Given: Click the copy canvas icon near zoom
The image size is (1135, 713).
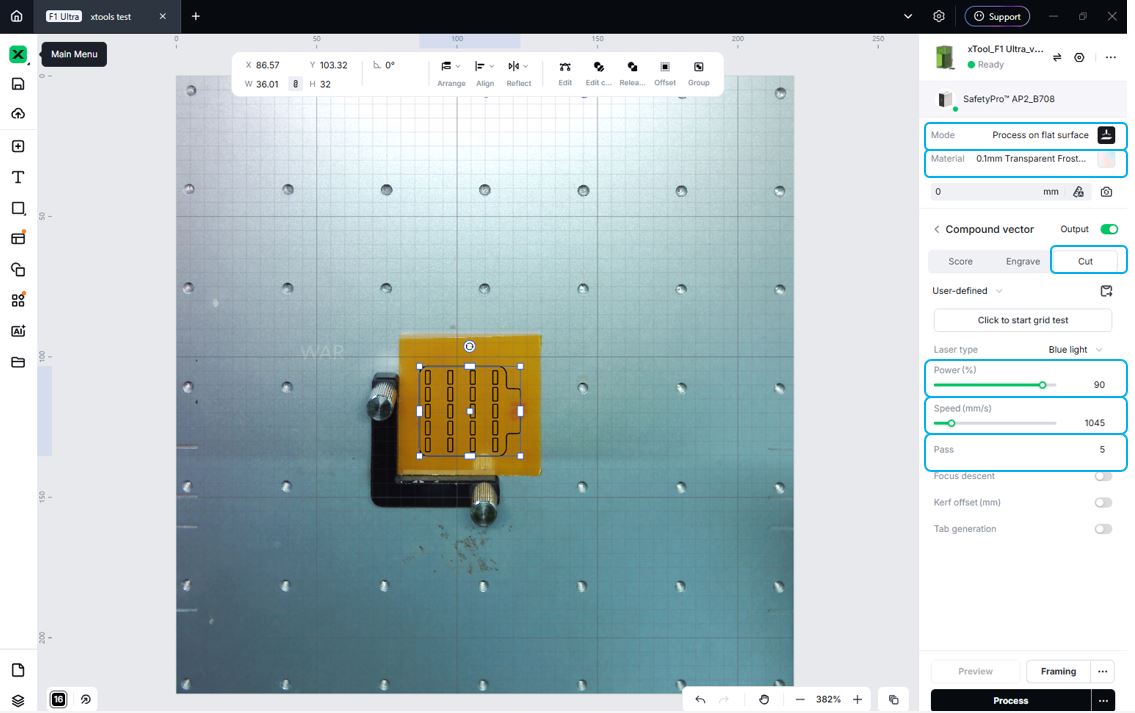Looking at the screenshot, I should pos(893,699).
